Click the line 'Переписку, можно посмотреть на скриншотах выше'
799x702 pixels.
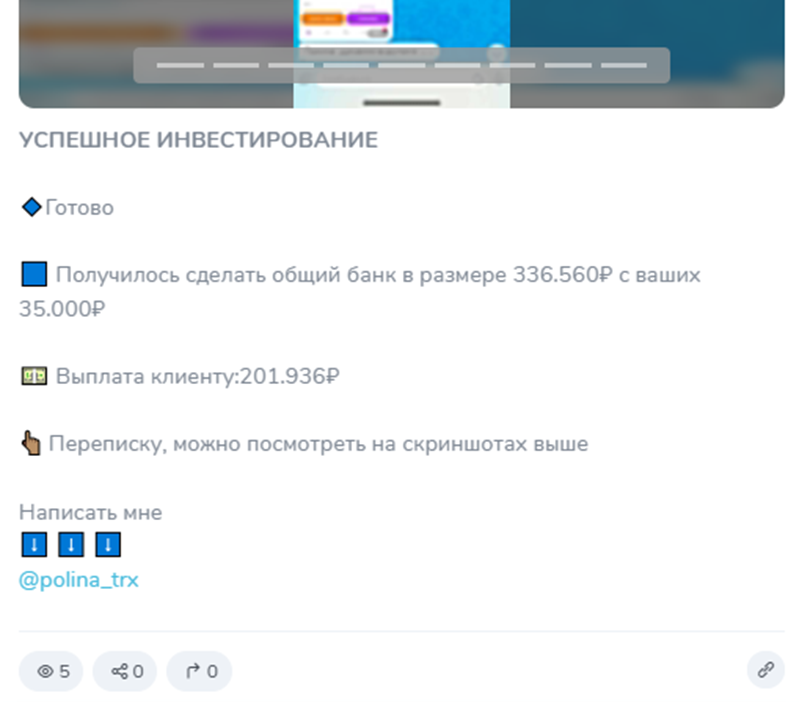click(x=318, y=444)
